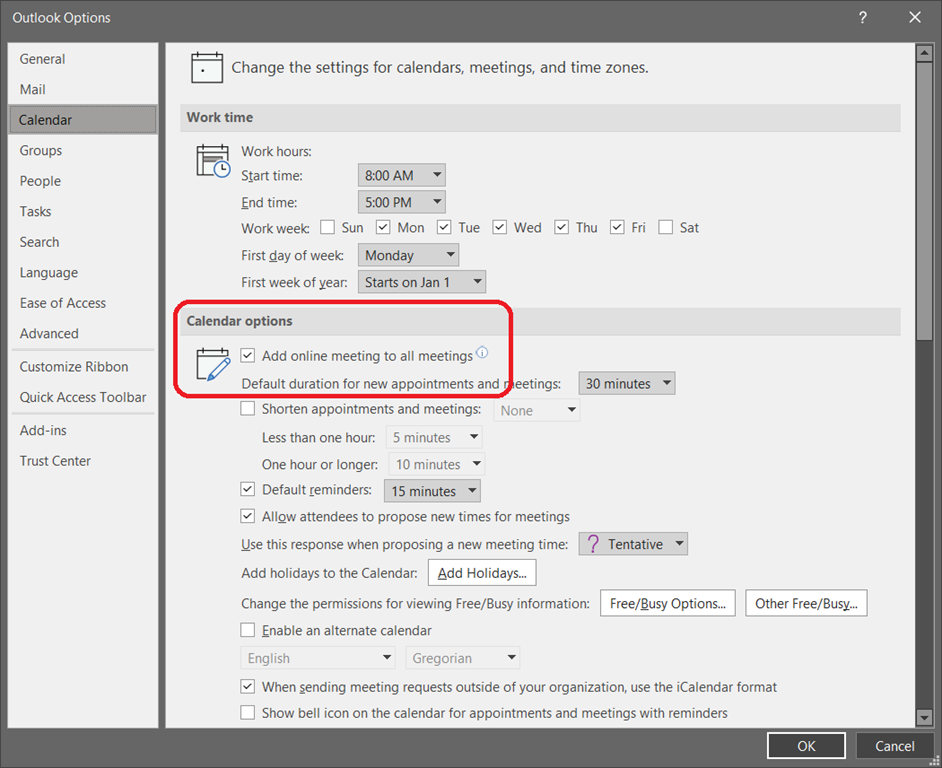The height and width of the screenshot is (768, 942).
Task: Click the Help question mark icon
Action: tap(862, 17)
